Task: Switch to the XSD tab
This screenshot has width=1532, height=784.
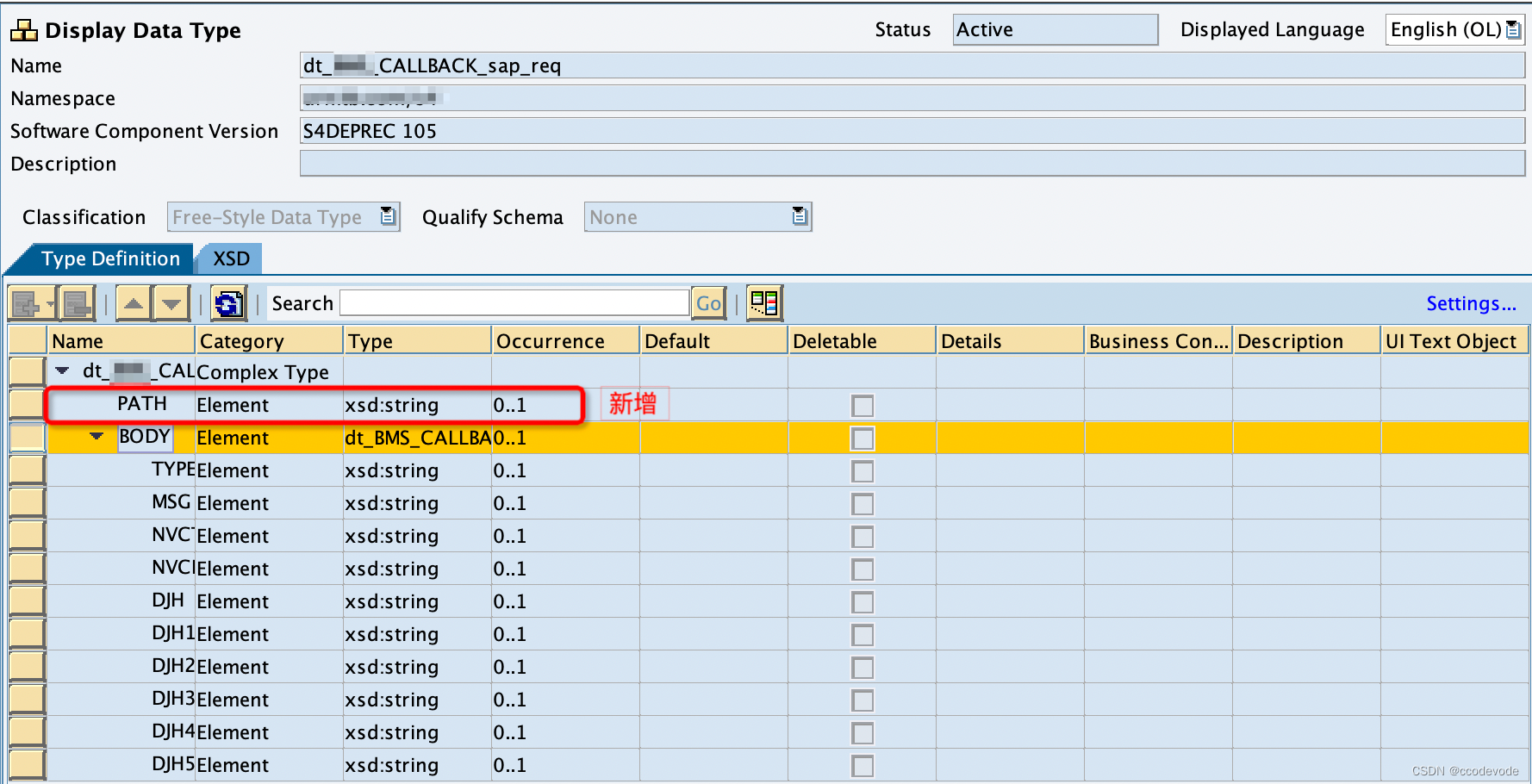Action: tap(228, 258)
